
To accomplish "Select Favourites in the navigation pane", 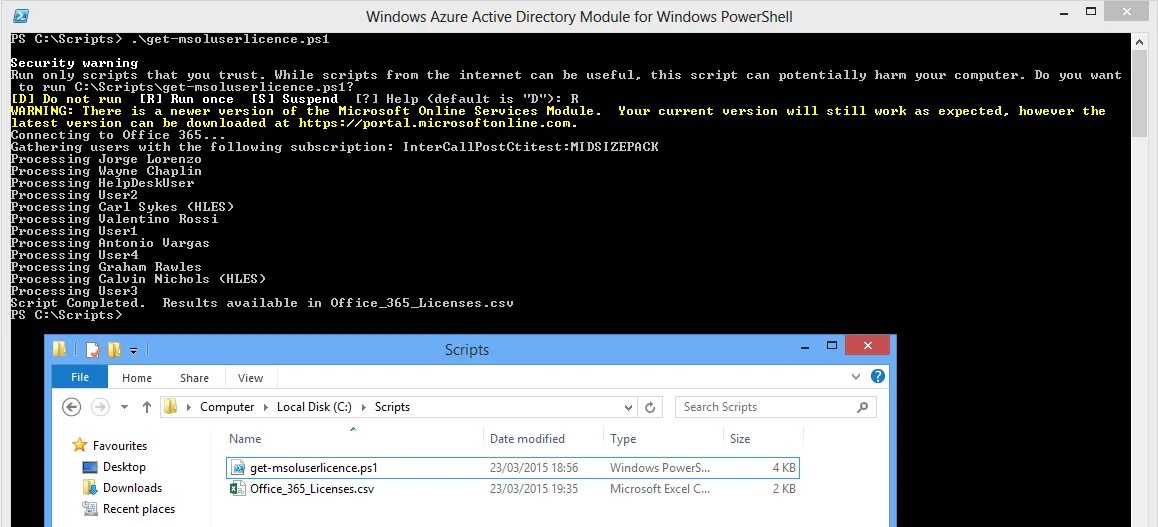I will [x=120, y=446].
